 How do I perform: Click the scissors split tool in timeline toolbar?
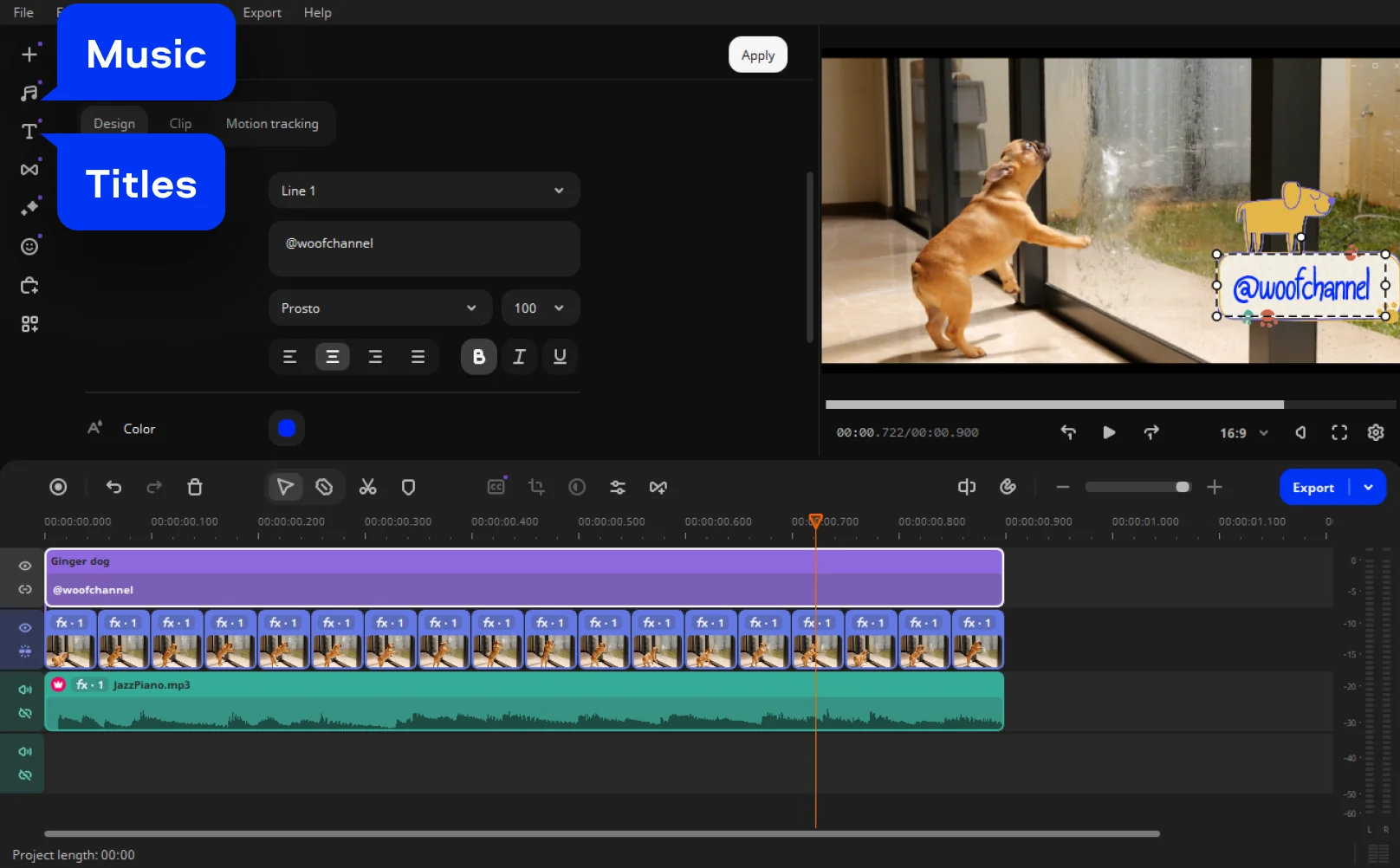(368, 487)
